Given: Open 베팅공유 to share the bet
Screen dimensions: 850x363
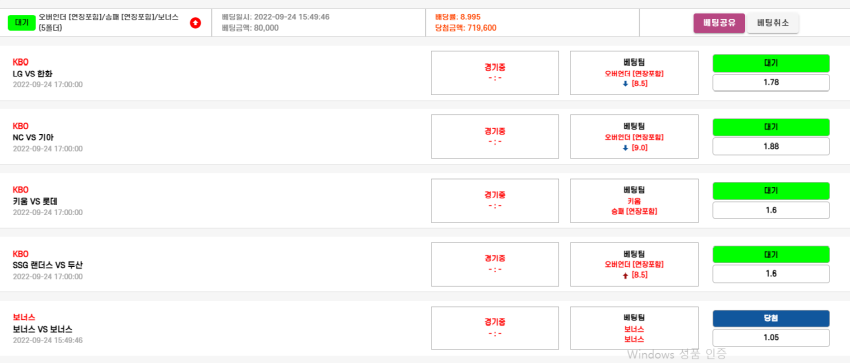Looking at the screenshot, I should (x=719, y=23).
